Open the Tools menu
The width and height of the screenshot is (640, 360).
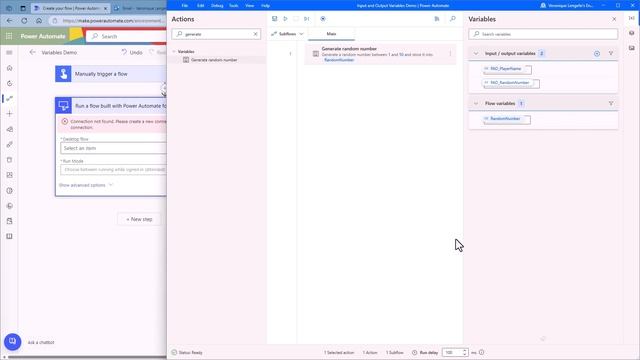pos(233,6)
